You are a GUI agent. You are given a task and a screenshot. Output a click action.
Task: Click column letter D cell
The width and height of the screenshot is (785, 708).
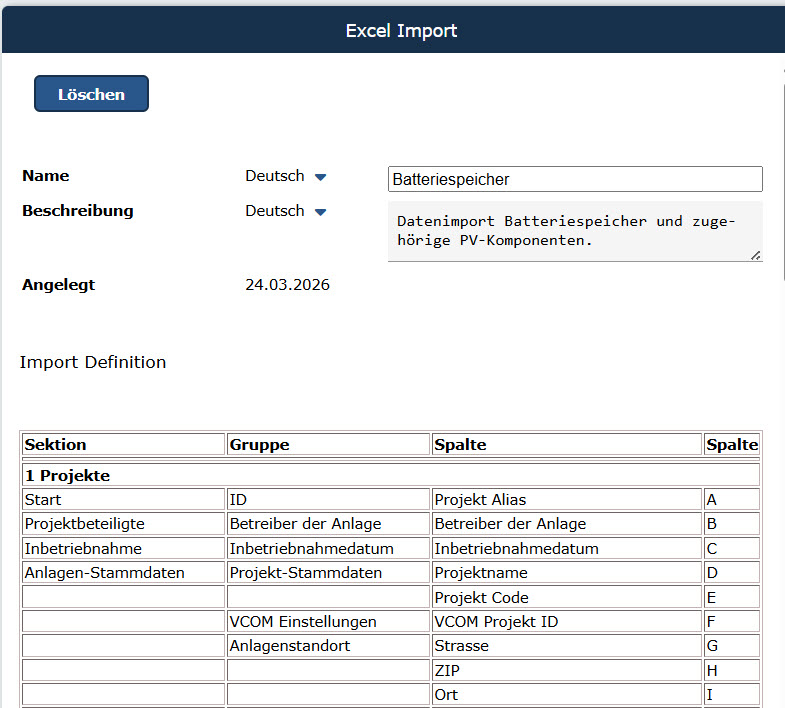point(732,572)
